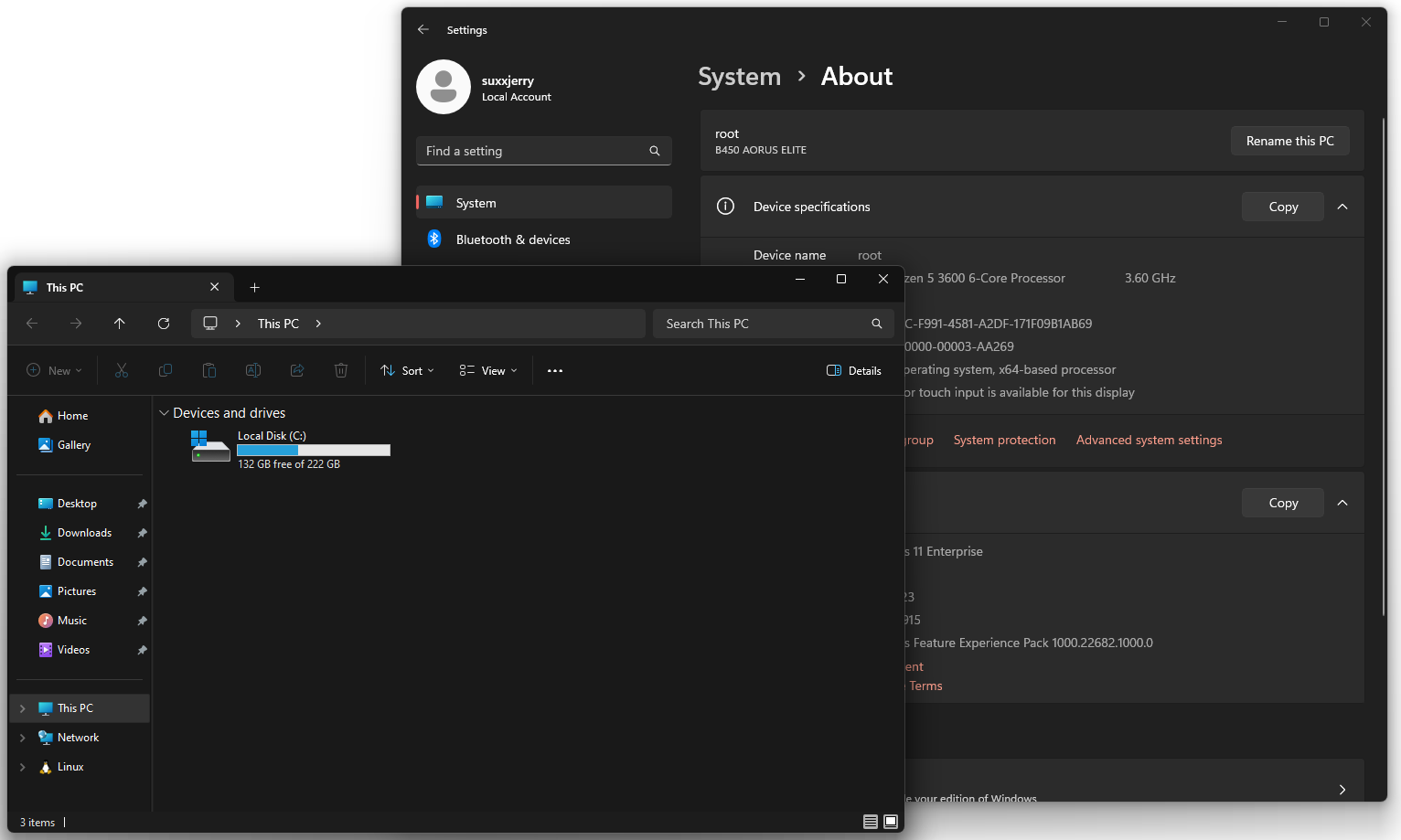Switch to details list view in status bar
This screenshot has width=1401, height=840.
coord(871,822)
